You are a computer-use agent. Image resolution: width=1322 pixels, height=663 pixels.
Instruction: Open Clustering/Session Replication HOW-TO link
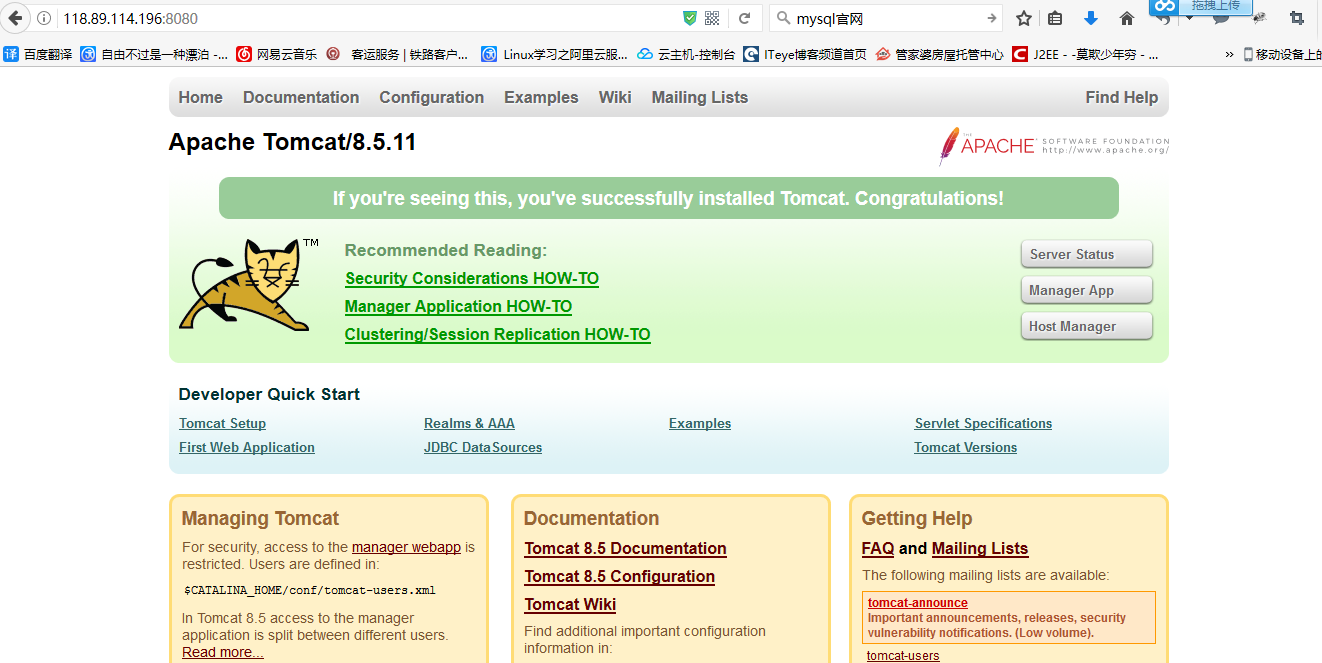(498, 334)
